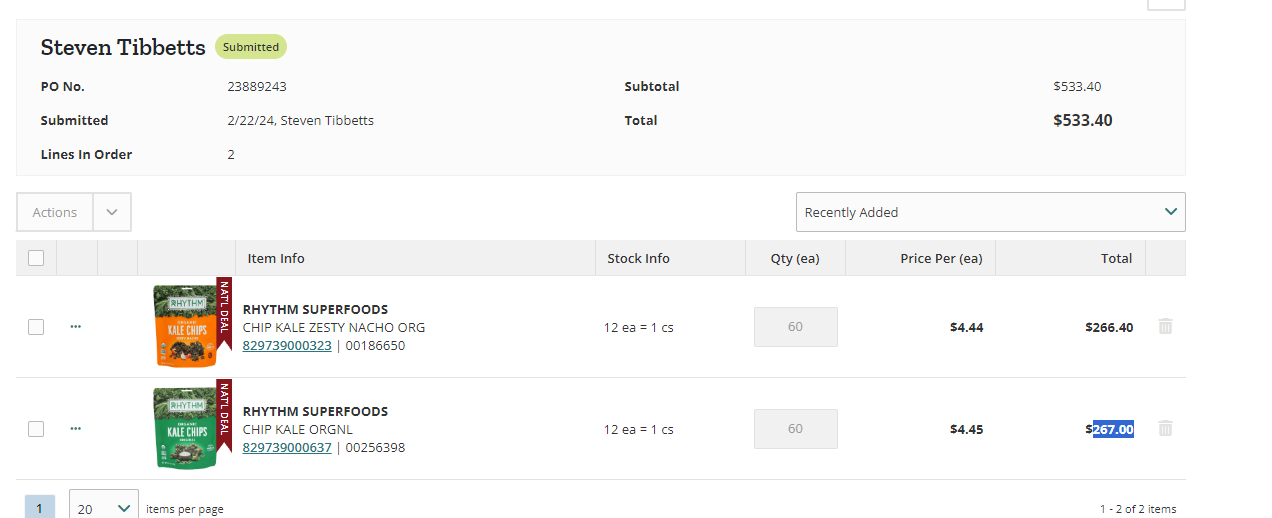Click the green Kale Chips Original thumbnail
The image size is (1272, 518).
[185, 428]
